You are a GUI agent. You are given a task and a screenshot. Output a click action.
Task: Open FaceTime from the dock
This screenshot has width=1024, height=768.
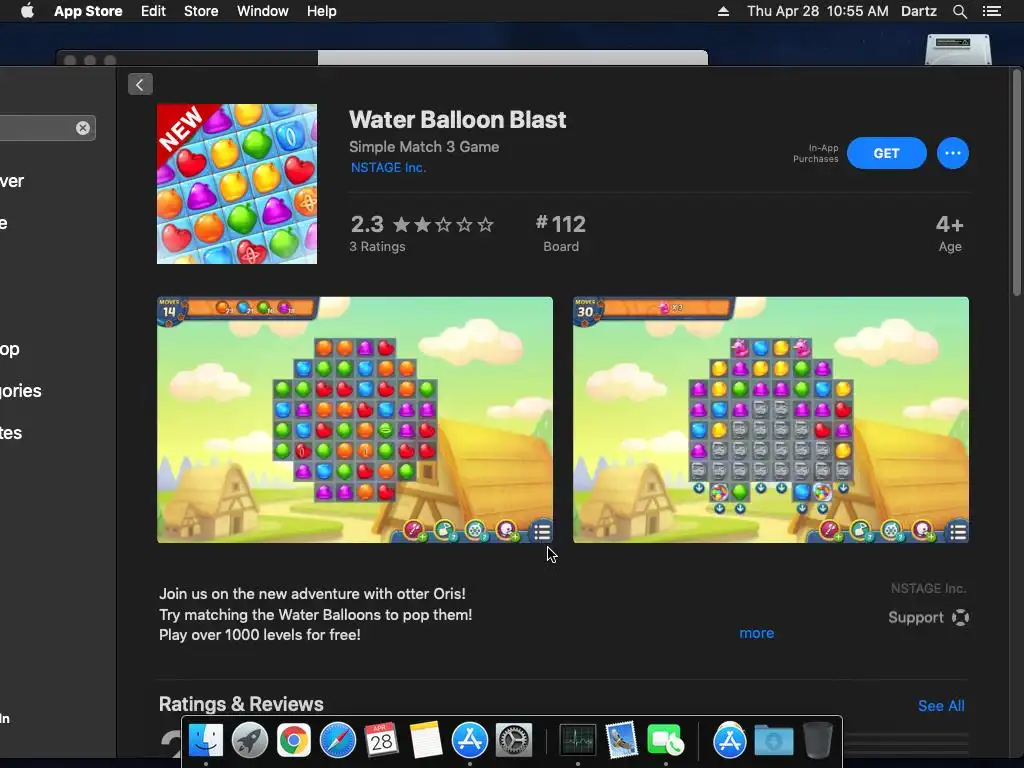tap(665, 741)
